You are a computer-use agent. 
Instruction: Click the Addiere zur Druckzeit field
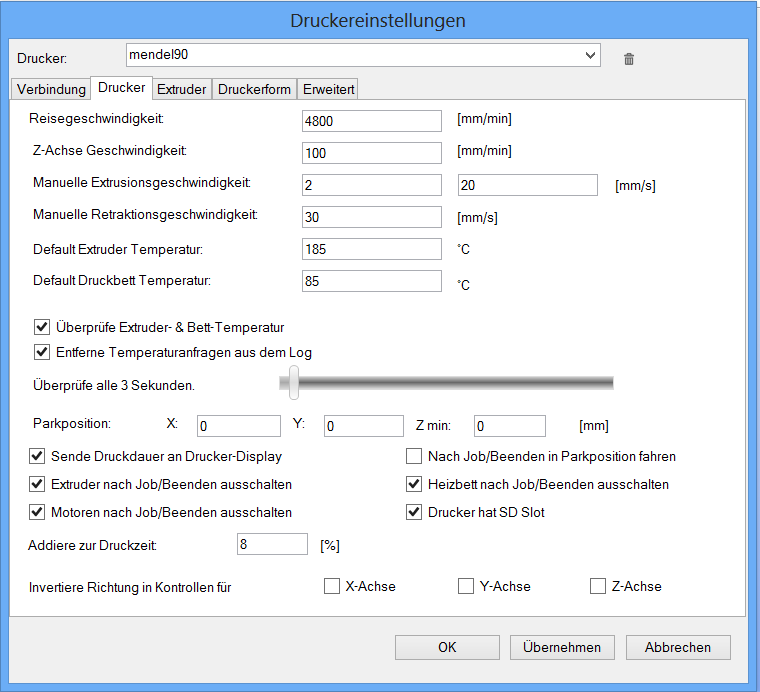click(x=272, y=544)
